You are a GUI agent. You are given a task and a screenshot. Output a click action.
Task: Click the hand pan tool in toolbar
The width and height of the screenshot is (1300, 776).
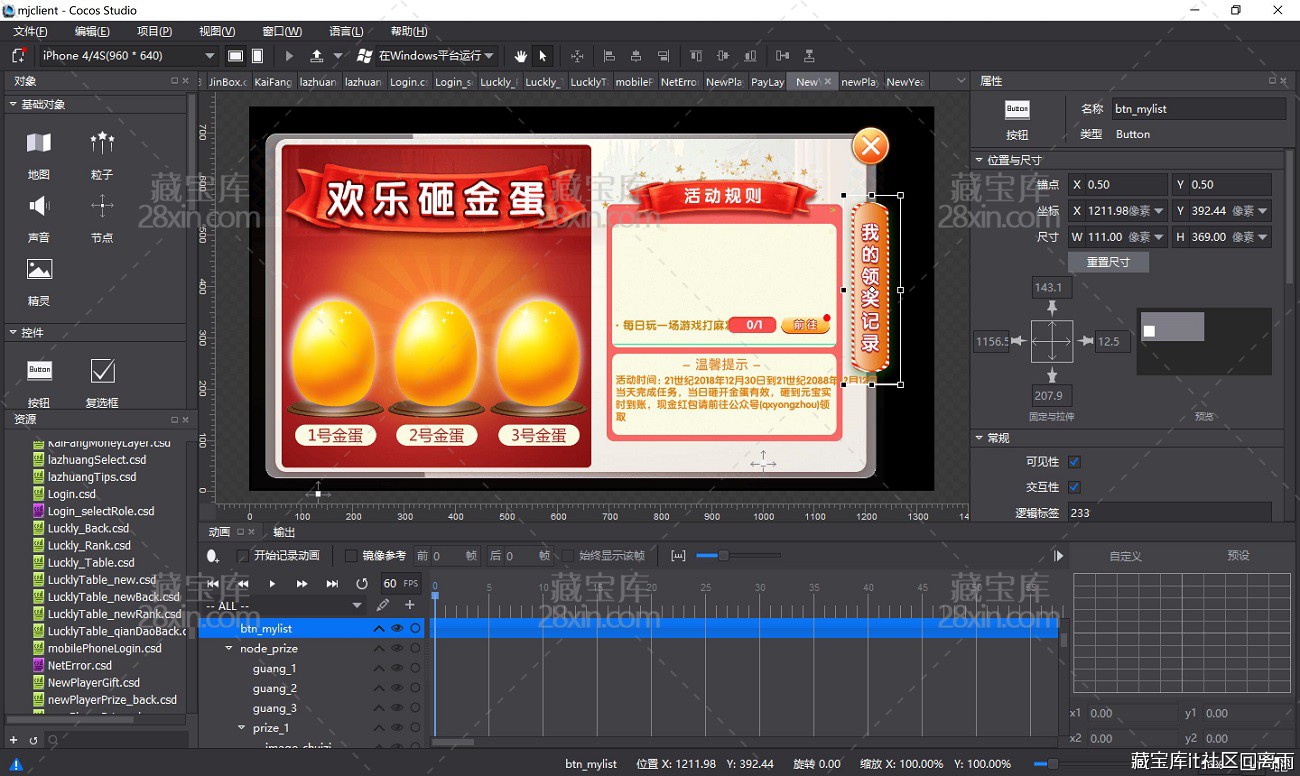pyautogui.click(x=521, y=56)
